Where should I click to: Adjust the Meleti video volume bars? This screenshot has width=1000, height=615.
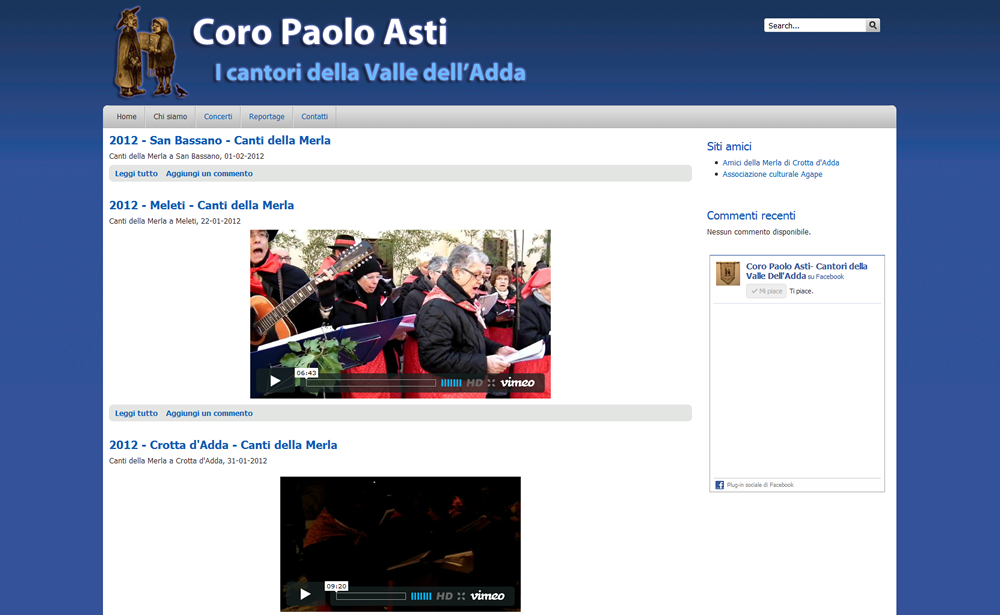451,383
